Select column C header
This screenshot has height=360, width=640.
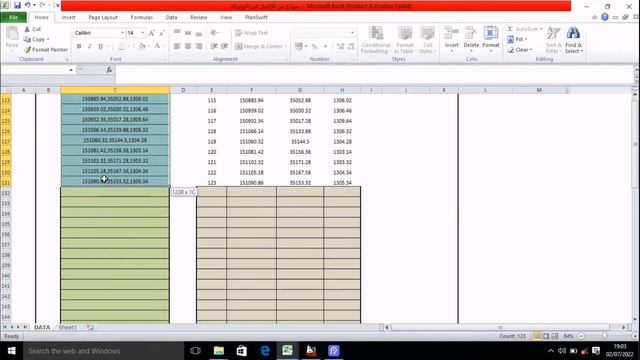tap(115, 90)
